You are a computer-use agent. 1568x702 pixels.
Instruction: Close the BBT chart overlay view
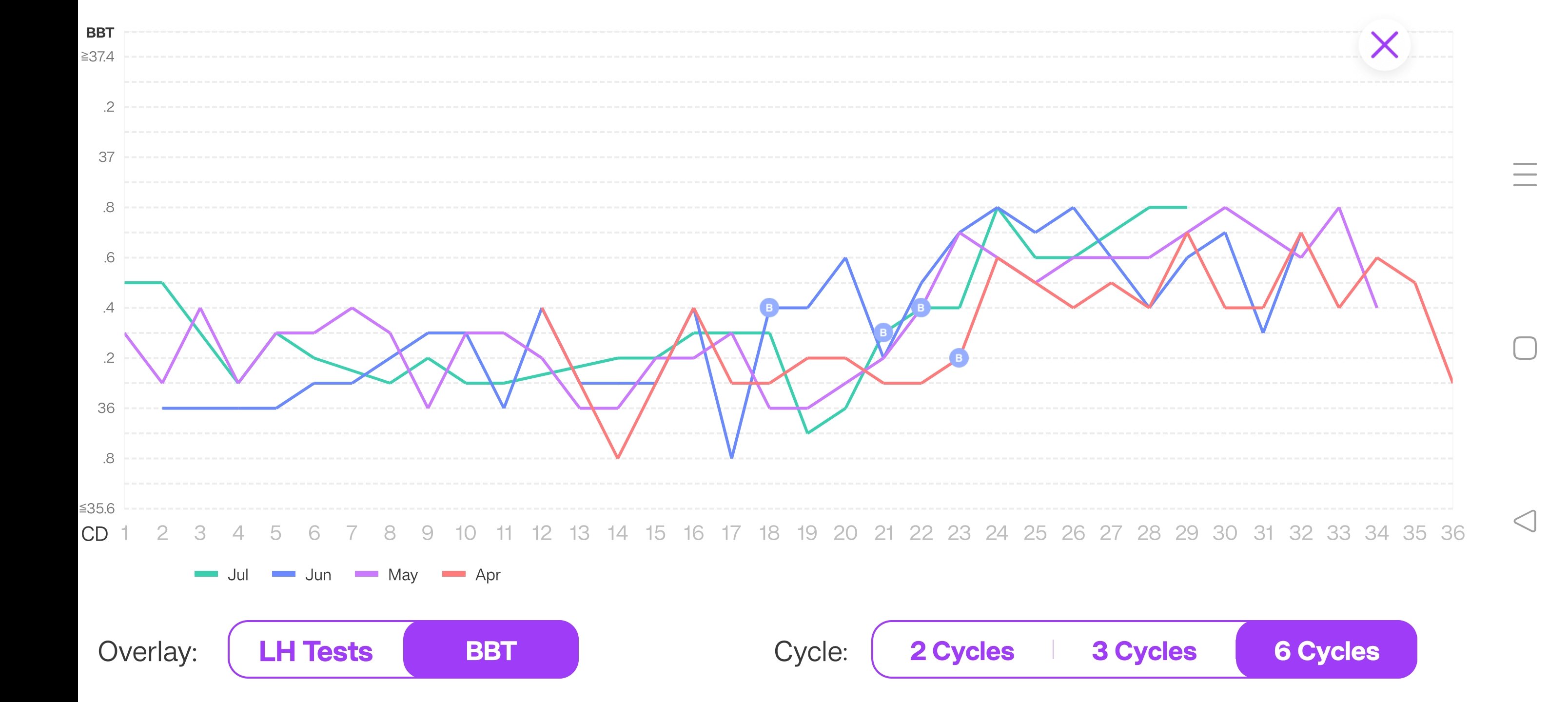1384,45
